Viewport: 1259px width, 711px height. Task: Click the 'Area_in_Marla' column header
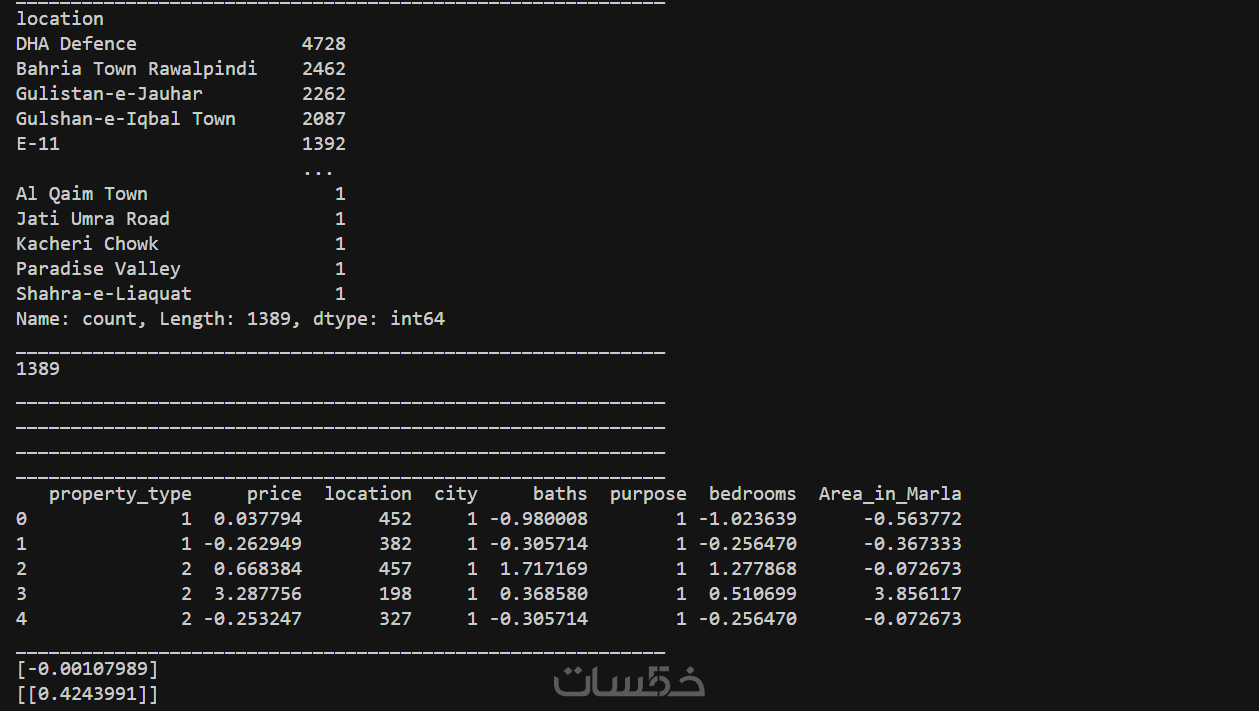[x=890, y=494]
